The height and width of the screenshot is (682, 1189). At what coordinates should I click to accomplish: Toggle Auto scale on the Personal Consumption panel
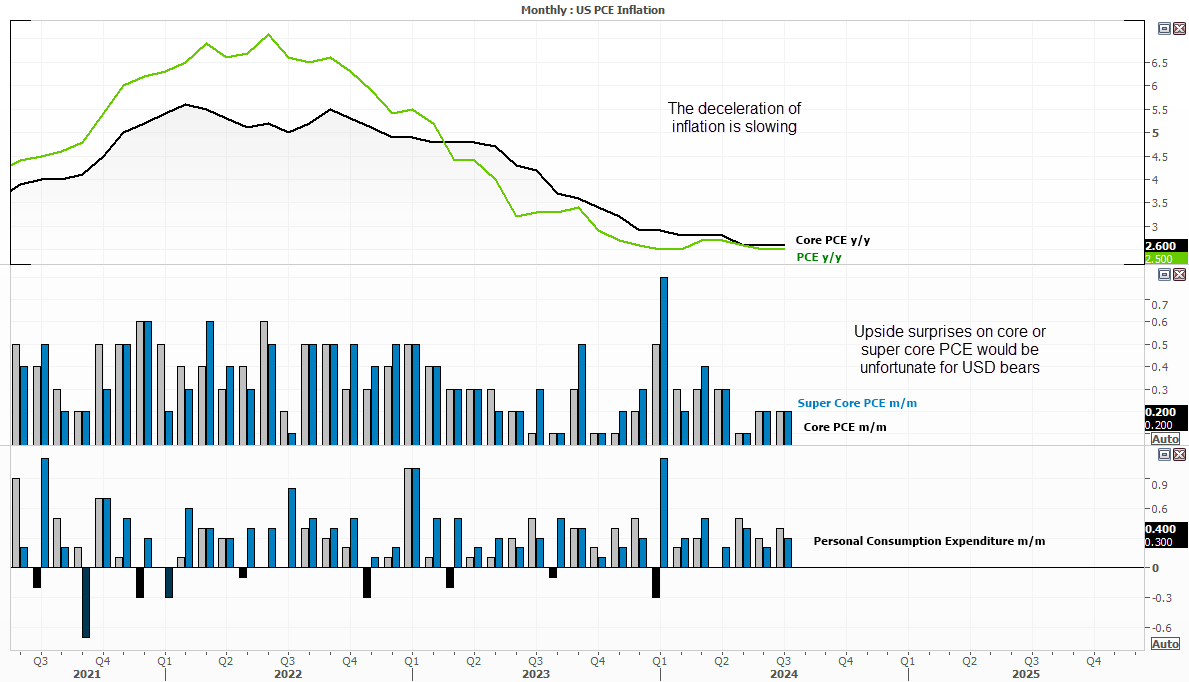pyautogui.click(x=1166, y=643)
